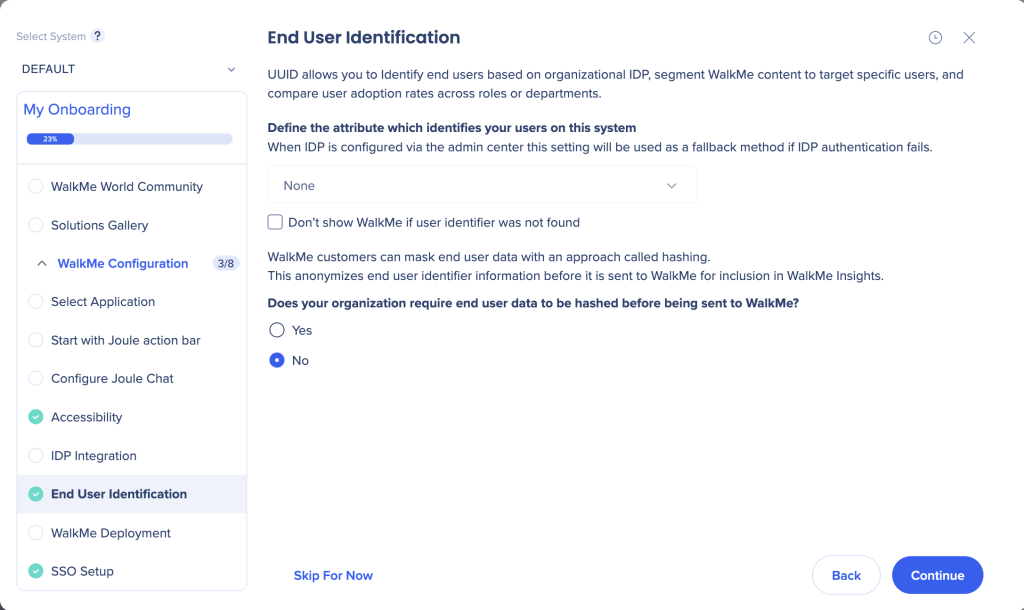Click the Back button
This screenshot has width=1024, height=610.
coord(846,575)
